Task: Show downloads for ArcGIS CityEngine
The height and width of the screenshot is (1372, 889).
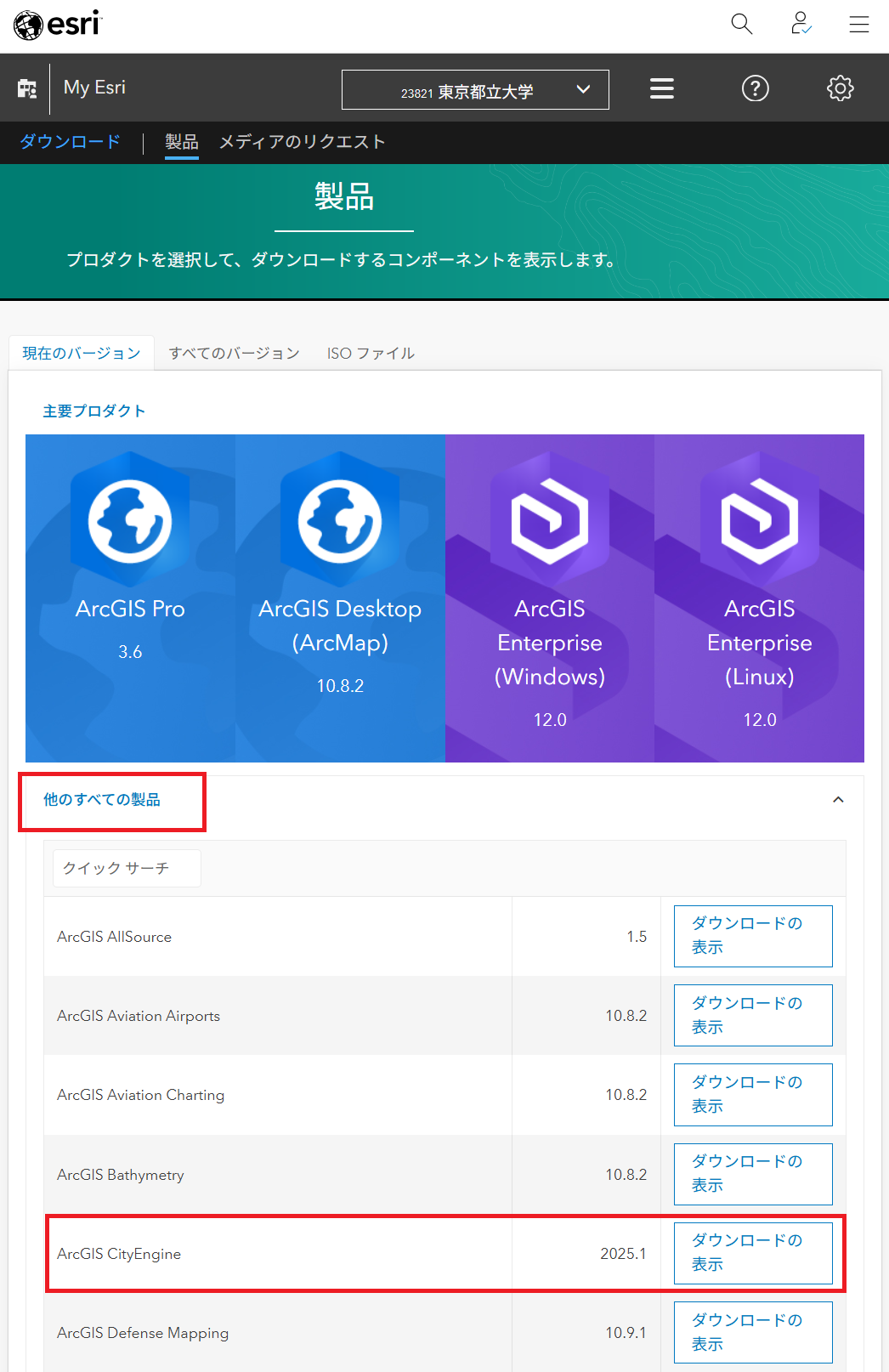Action: [752, 1253]
